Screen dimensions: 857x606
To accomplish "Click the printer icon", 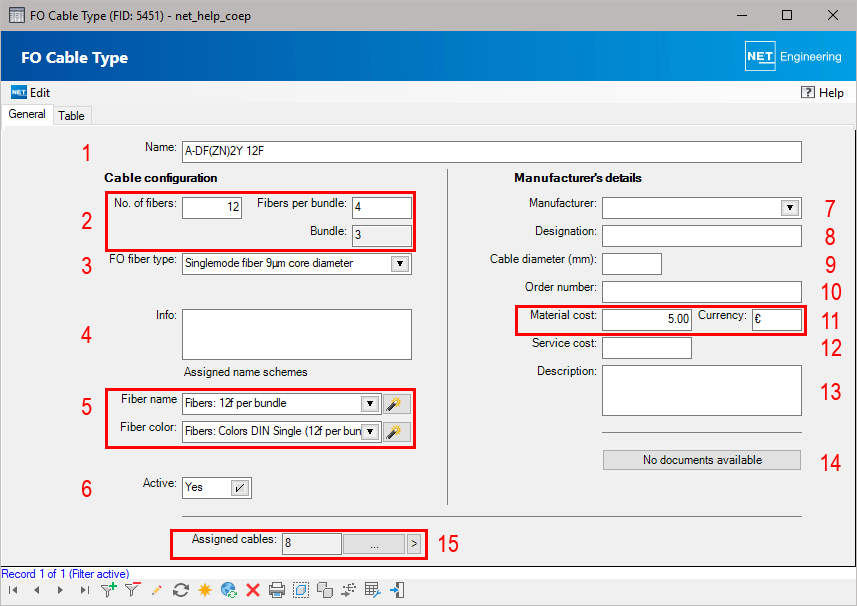I will click(x=277, y=590).
